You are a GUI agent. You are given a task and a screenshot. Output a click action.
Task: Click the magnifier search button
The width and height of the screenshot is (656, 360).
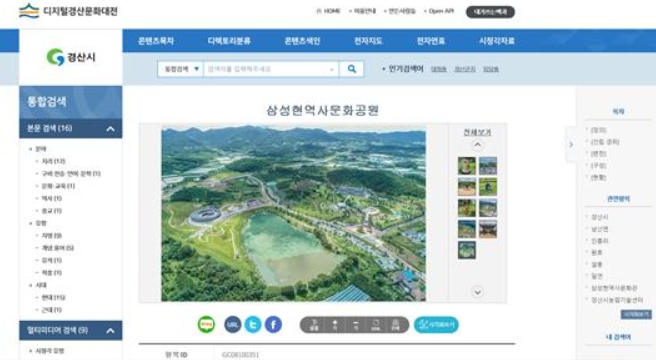pos(351,69)
